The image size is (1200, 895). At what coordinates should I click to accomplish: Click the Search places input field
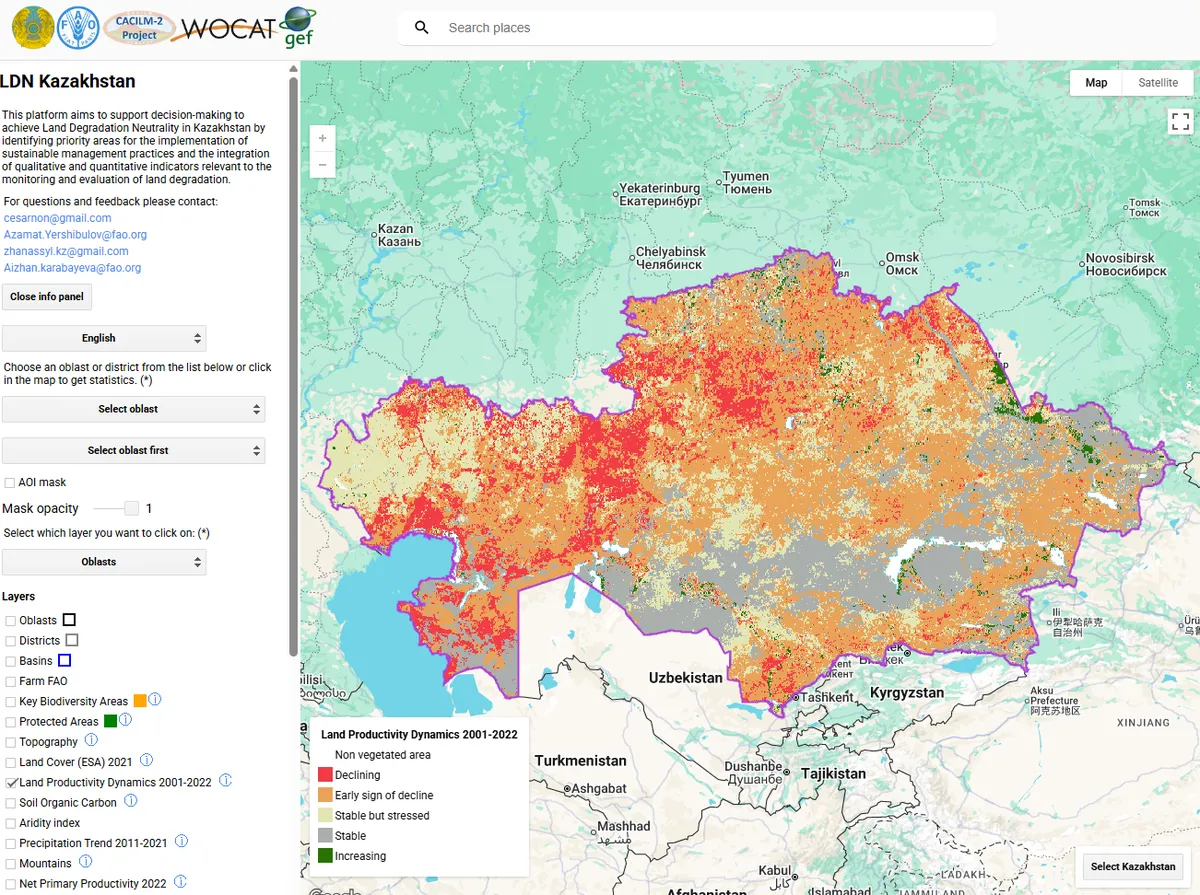700,28
